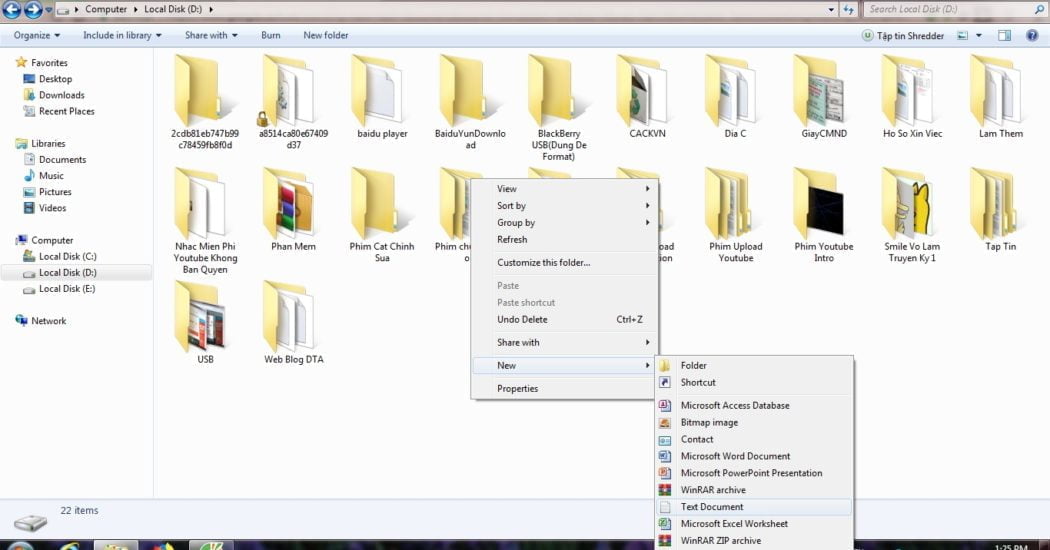
Task: Choose Properties from the context menu
Action: click(565, 389)
